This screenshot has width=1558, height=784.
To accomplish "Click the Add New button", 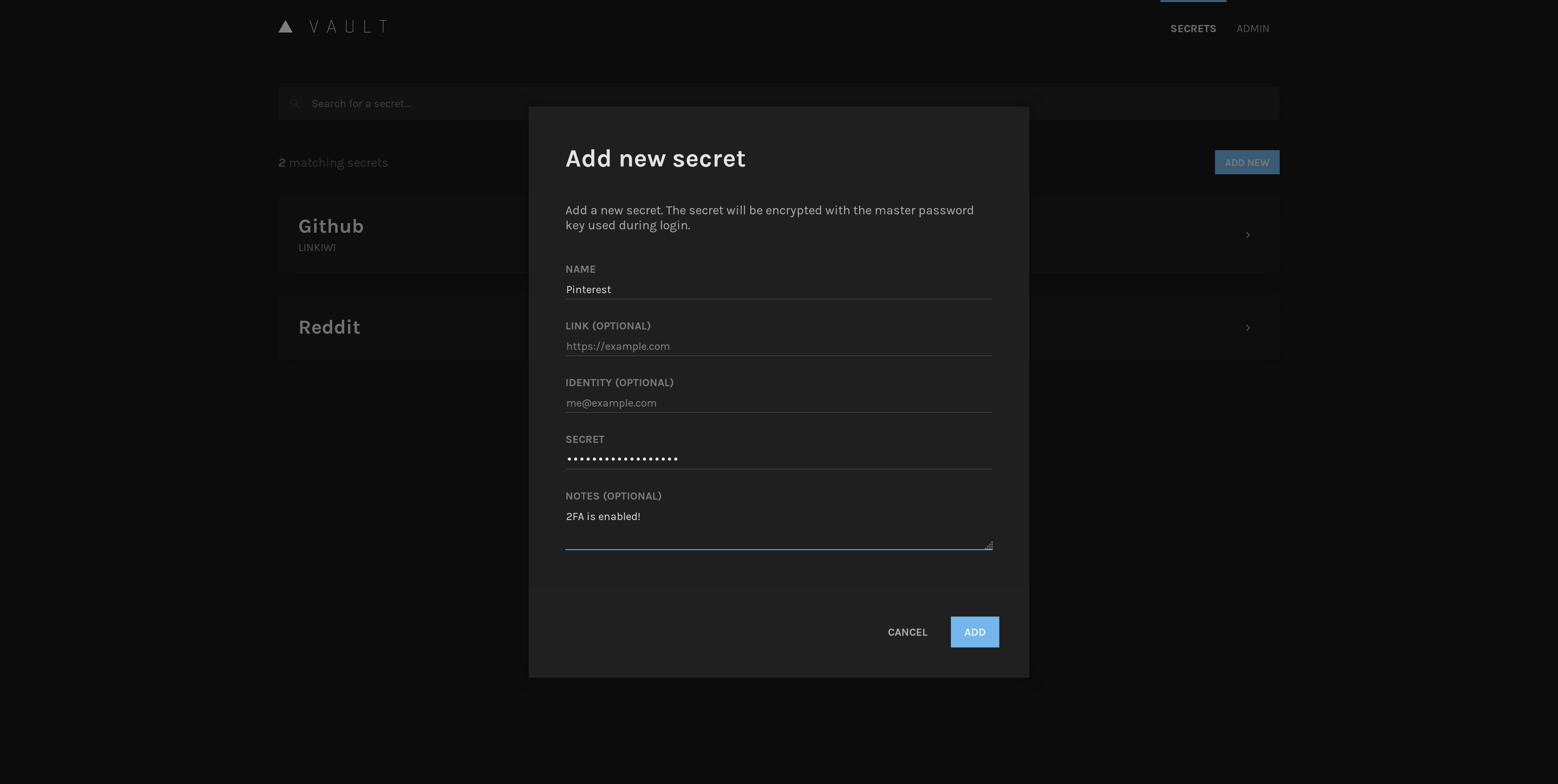I will pyautogui.click(x=1246, y=162).
